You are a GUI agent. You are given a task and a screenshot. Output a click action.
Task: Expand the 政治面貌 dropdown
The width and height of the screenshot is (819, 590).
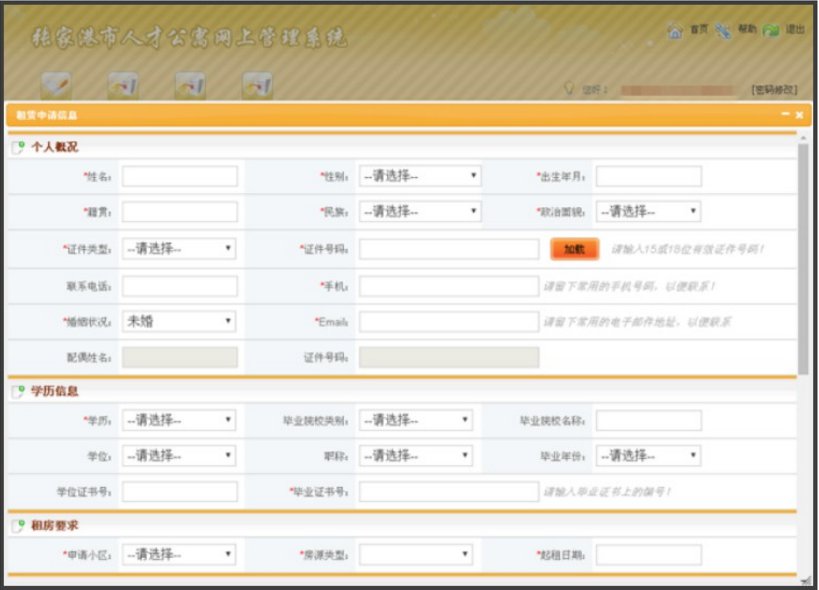click(648, 212)
